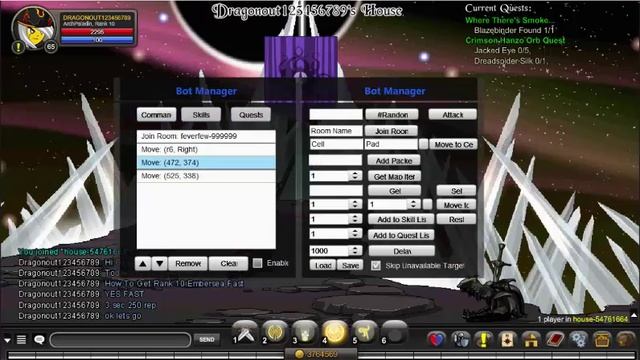
Task: Focus the Pad input field
Action: (391, 144)
